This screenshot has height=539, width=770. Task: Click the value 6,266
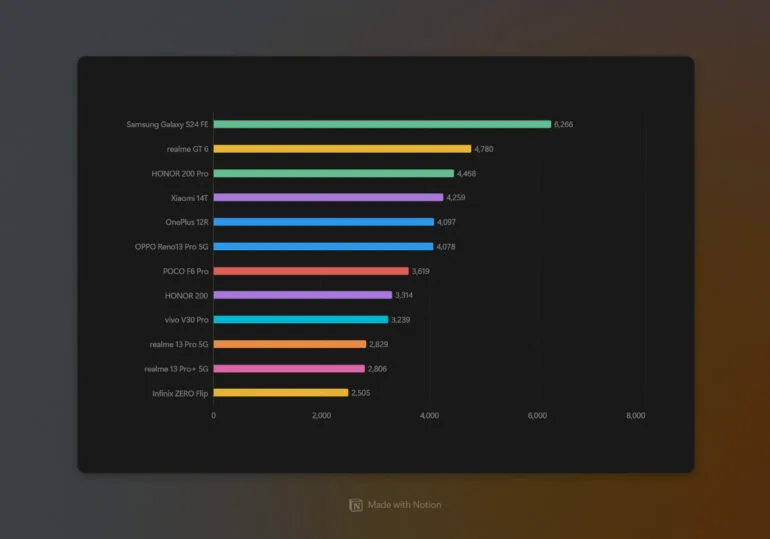click(x=564, y=125)
